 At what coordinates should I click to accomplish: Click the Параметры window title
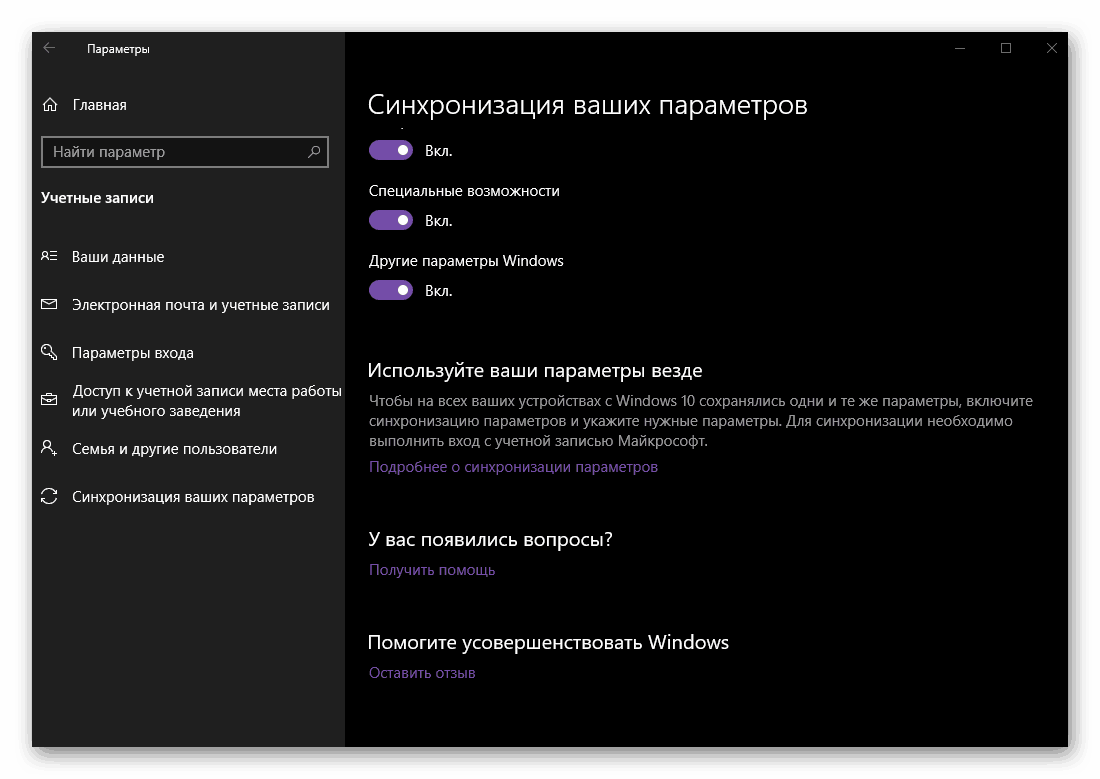[x=118, y=49]
